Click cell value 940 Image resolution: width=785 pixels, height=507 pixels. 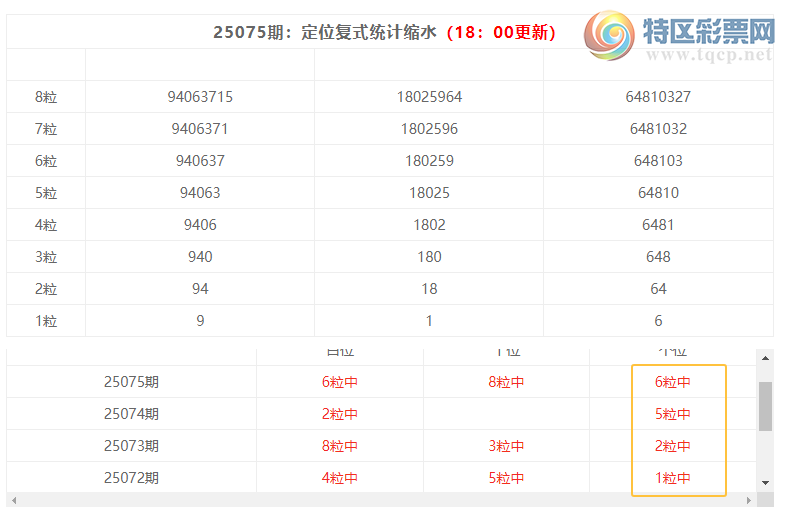click(x=200, y=257)
